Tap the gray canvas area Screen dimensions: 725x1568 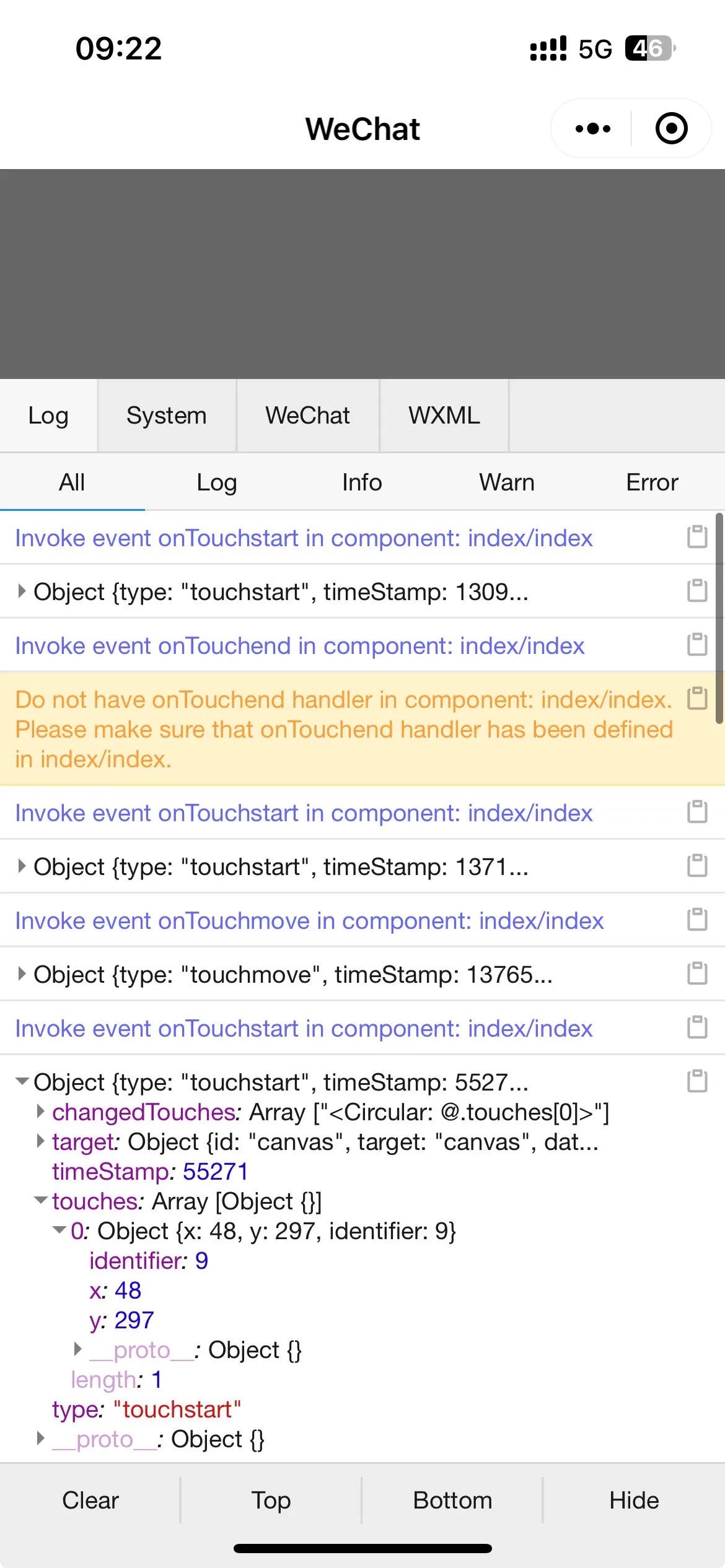(x=362, y=274)
